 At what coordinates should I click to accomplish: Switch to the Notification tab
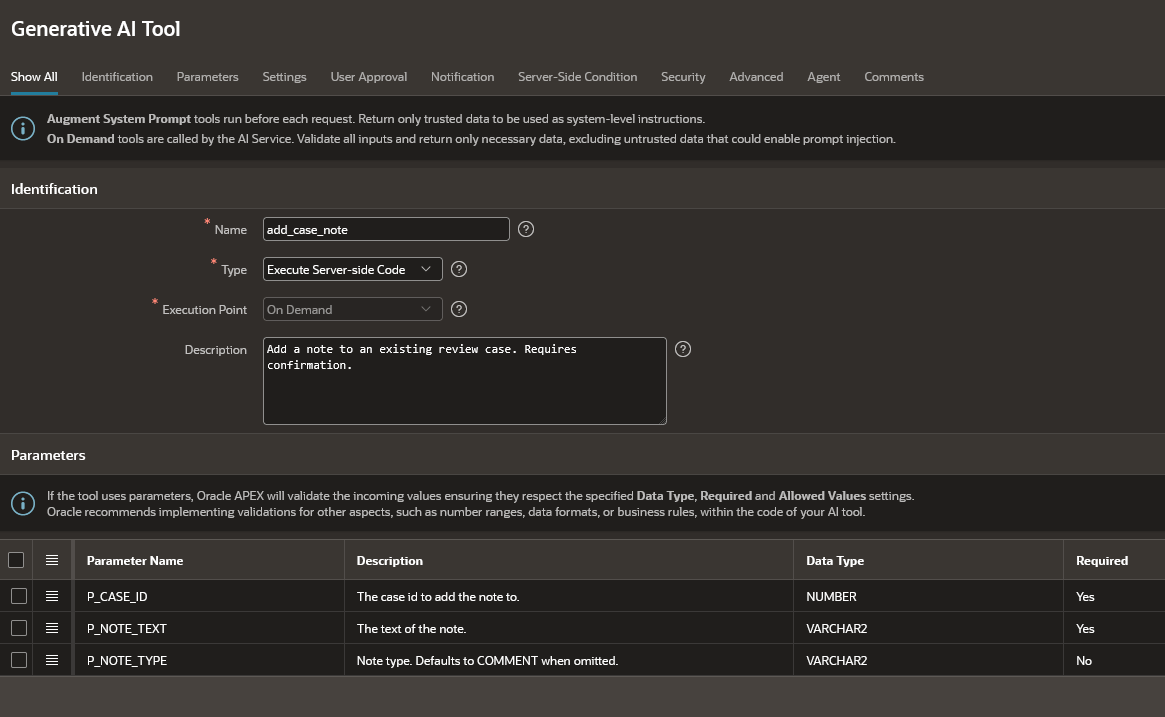point(462,77)
